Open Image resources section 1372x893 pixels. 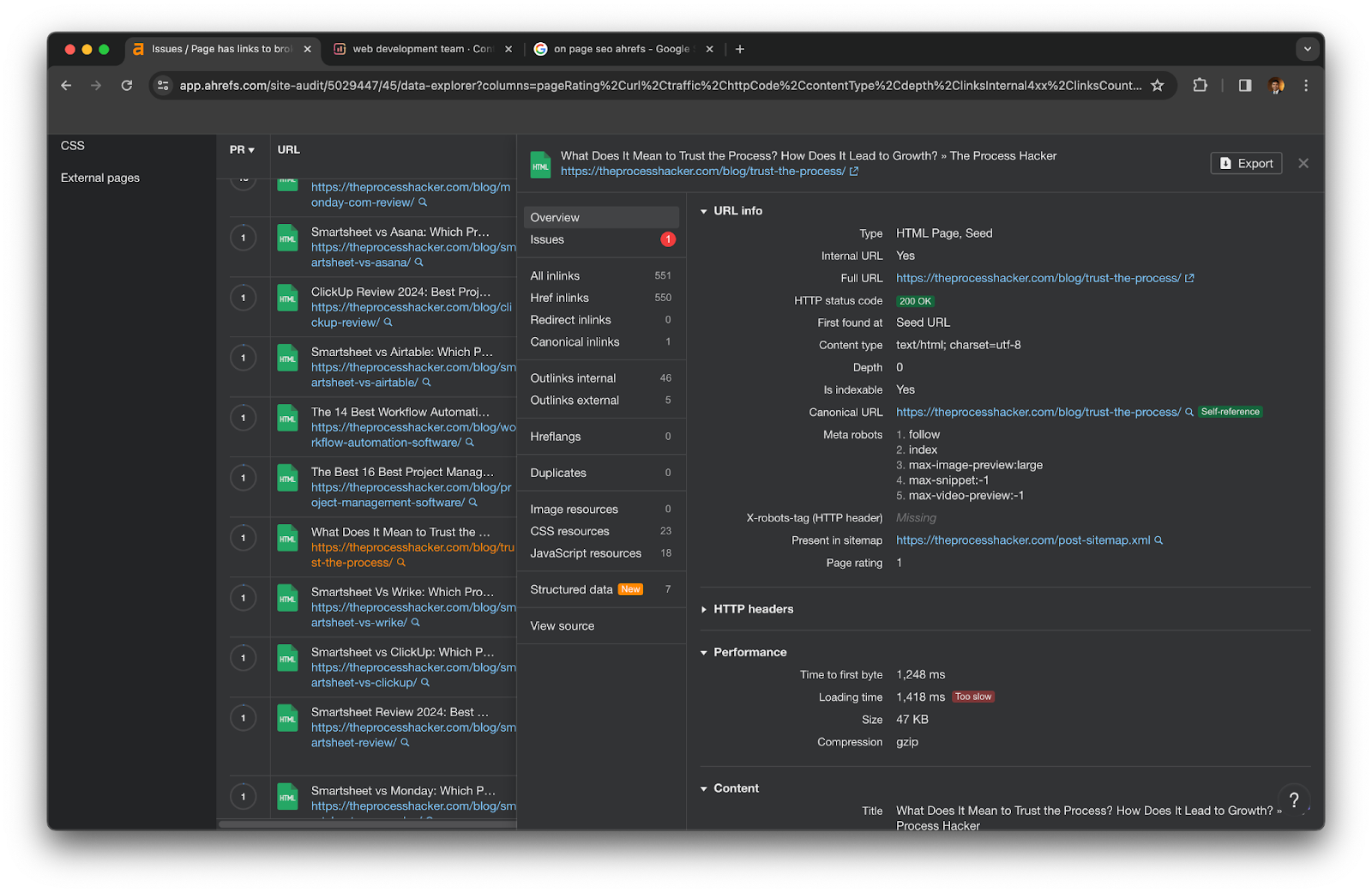[601, 510]
